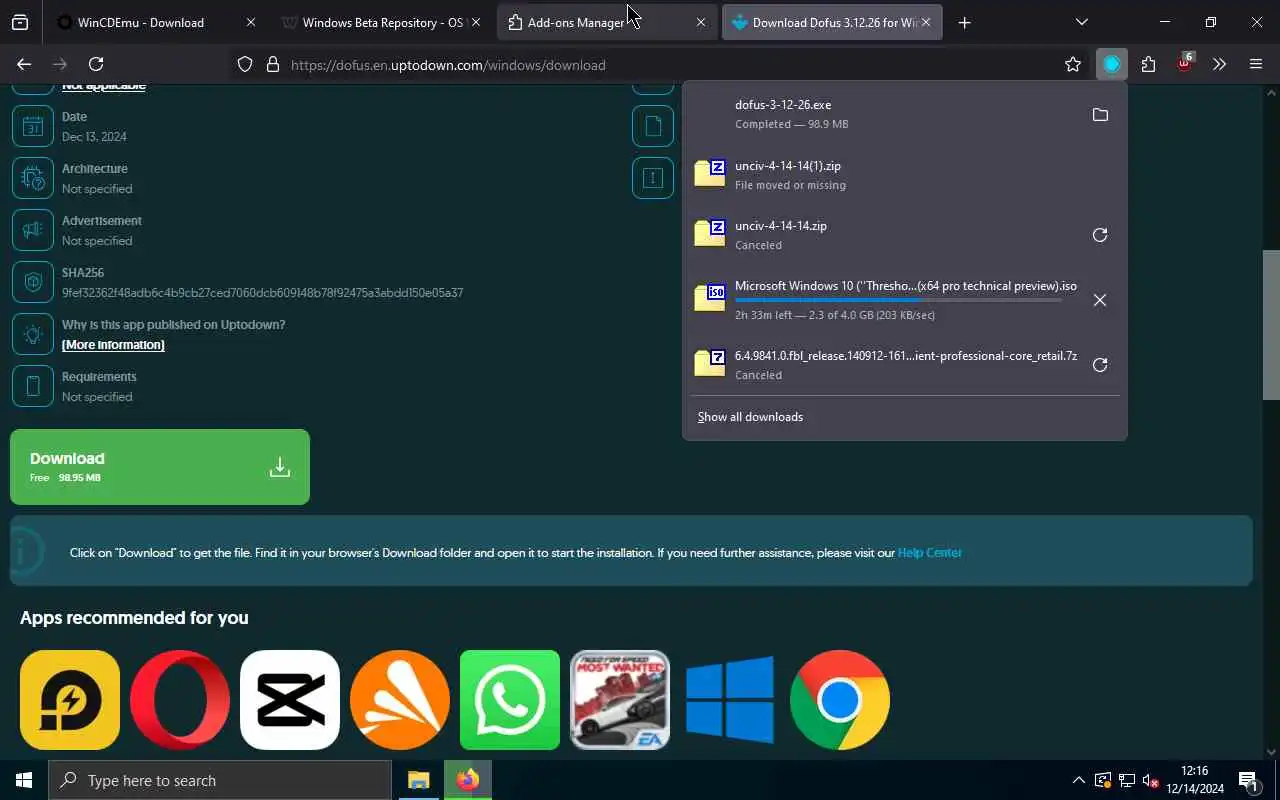Expand more tools overflow chevron
The height and width of the screenshot is (800, 1280).
(x=1219, y=64)
